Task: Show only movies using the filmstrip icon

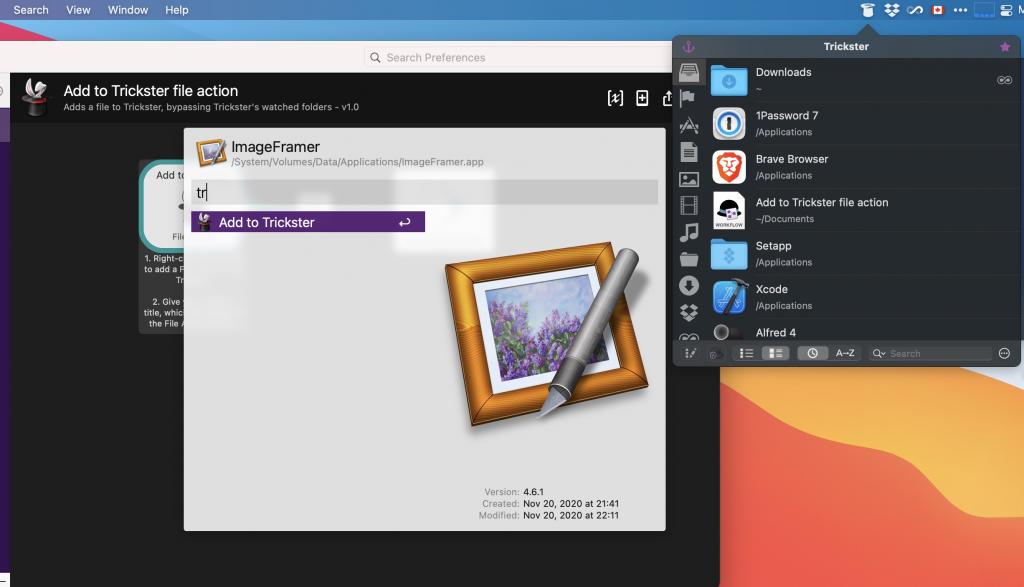Action: click(688, 206)
